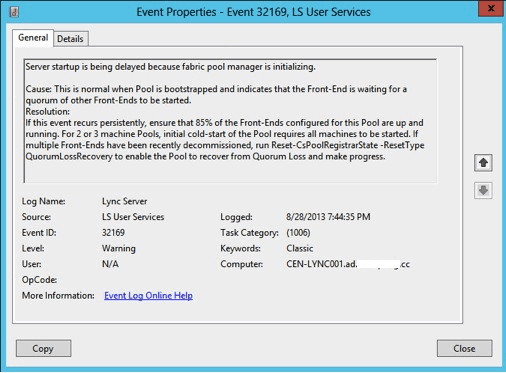
Task: Select the Logged date 8/28/2013 7:44:35 PM
Action: tap(328, 217)
